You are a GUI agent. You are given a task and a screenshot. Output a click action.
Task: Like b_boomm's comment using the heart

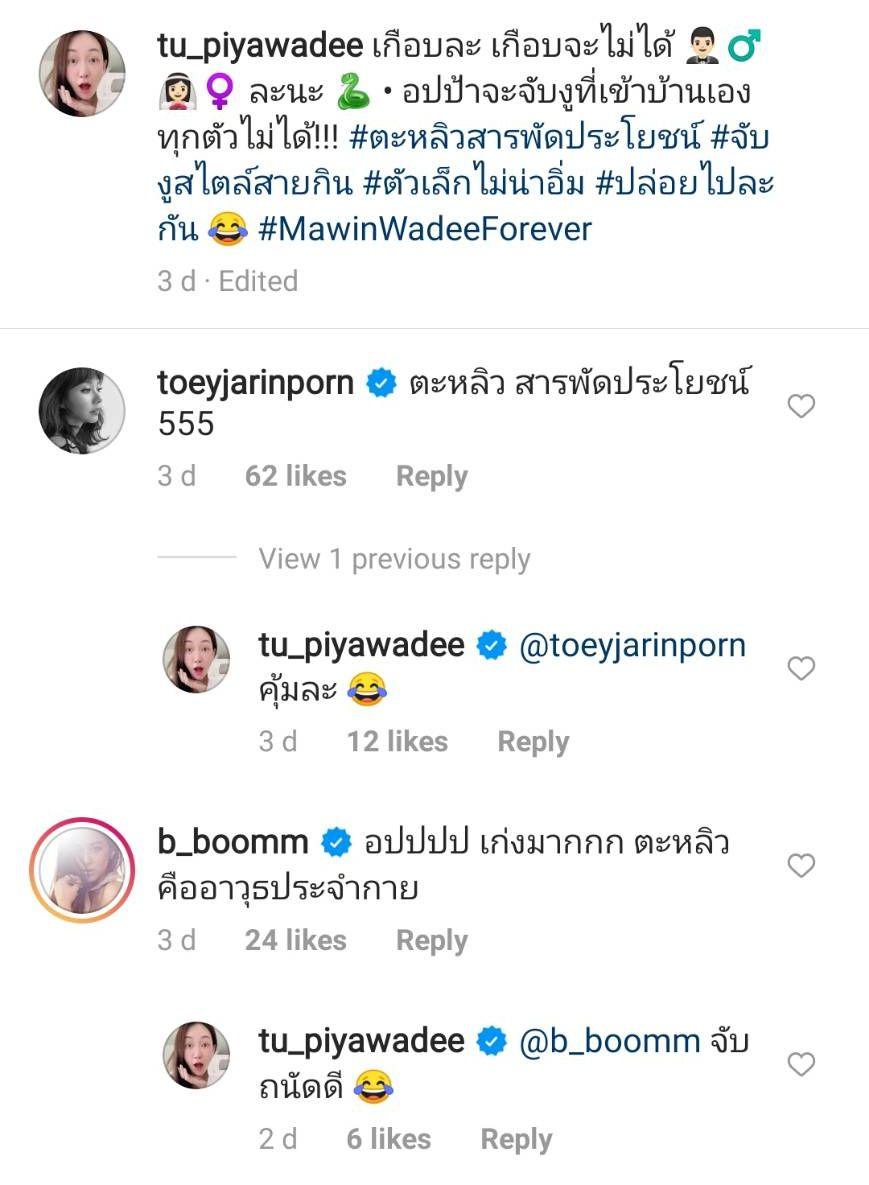(x=801, y=865)
